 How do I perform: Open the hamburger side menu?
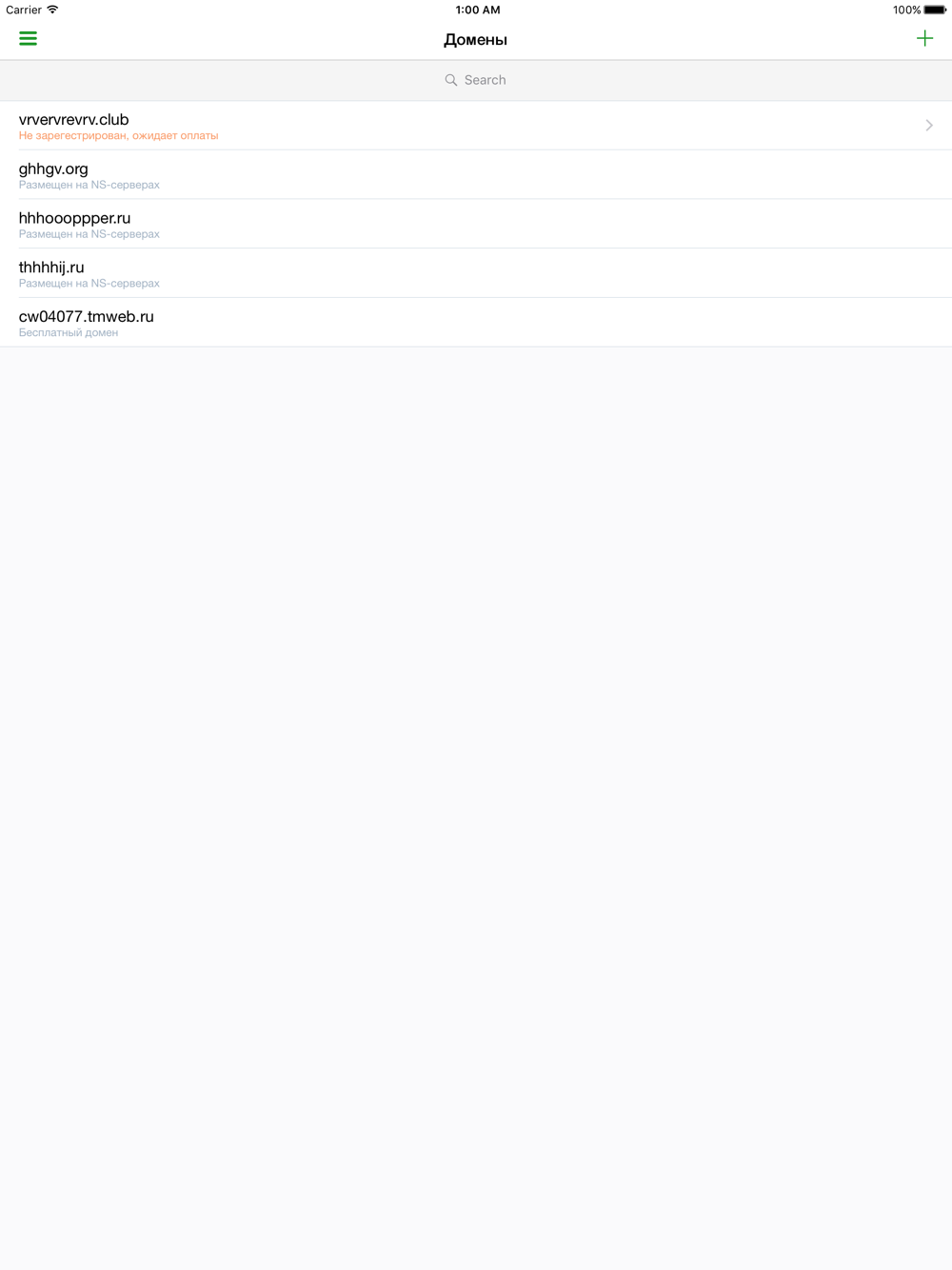(28, 39)
